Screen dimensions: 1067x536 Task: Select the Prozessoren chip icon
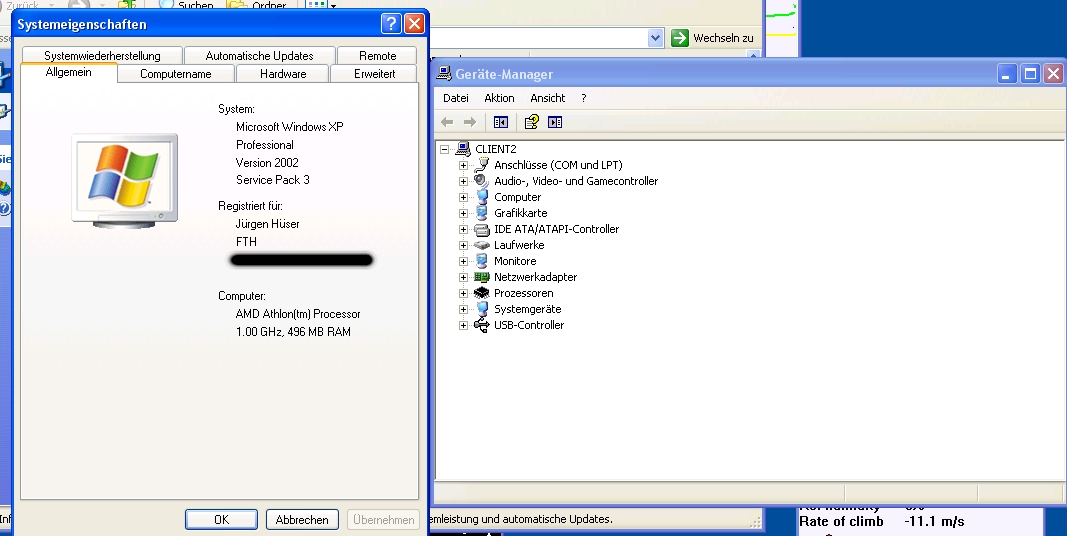[482, 293]
